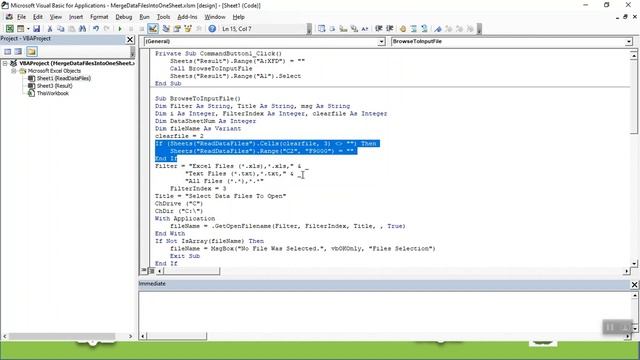Viewport: 640px width, 360px height.
Task: Click the Uncomment Block toolbar icon
Action: [424, 29]
